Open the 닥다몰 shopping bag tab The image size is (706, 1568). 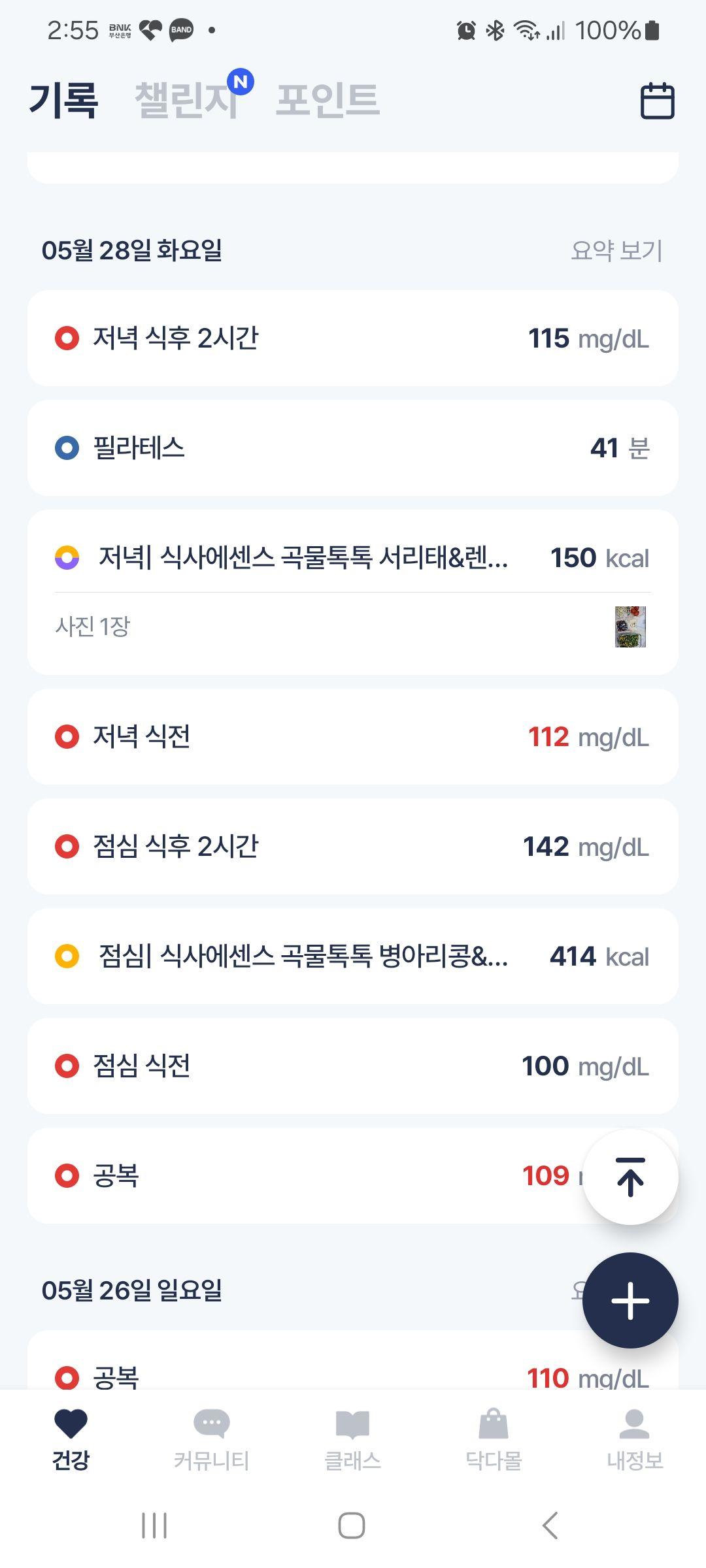coord(494,1439)
